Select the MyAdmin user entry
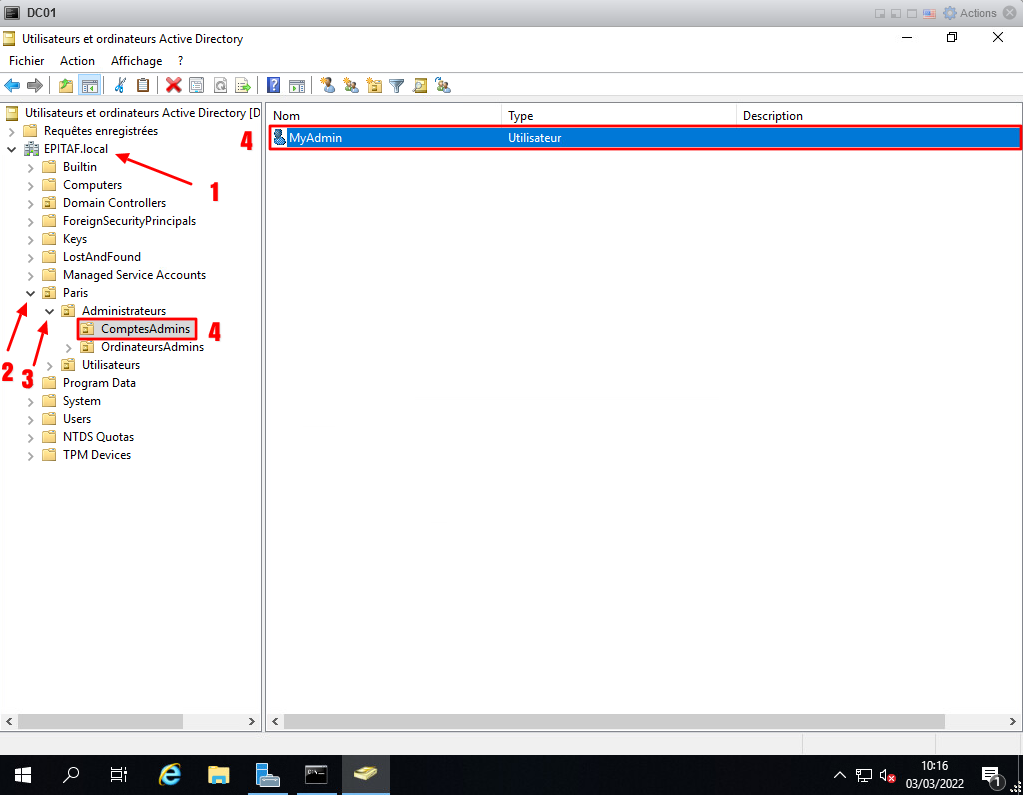The image size is (1023, 795). click(x=315, y=138)
